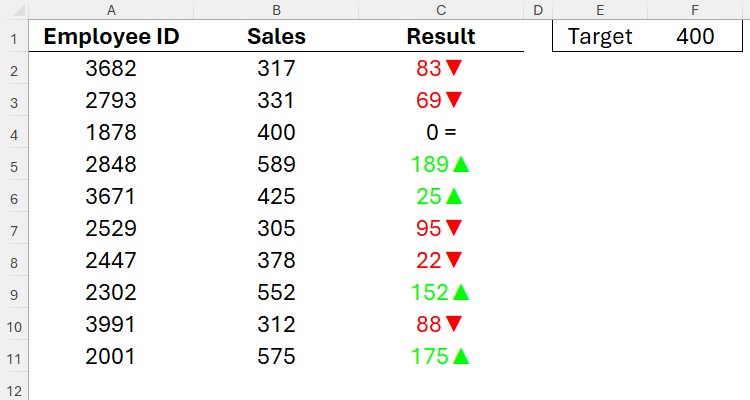Screen dimensions: 750x400
Task: Click the Sales cell showing 589
Action: 276,165
